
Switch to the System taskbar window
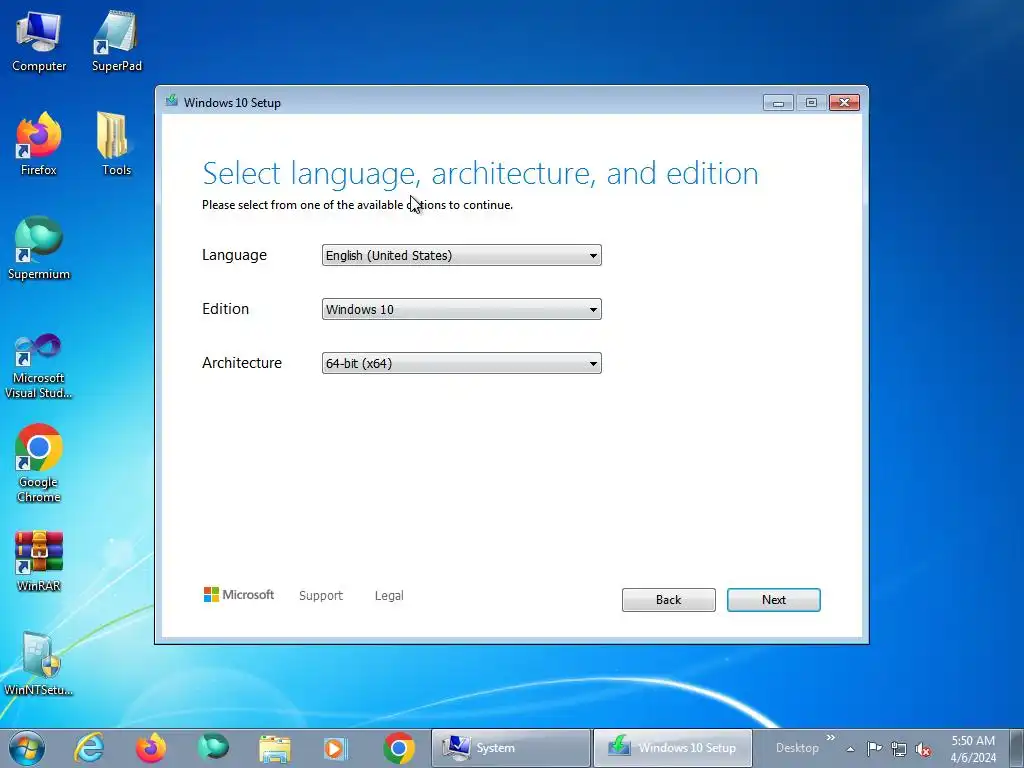click(511, 748)
